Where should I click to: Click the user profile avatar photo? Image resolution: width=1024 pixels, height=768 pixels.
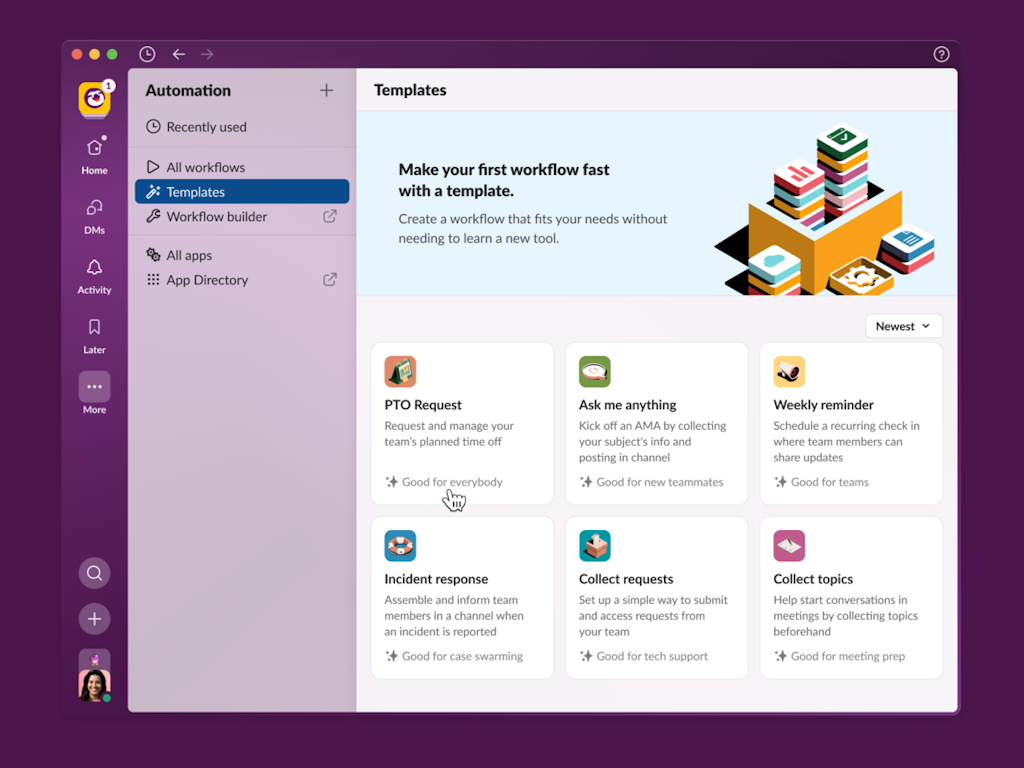(x=94, y=685)
